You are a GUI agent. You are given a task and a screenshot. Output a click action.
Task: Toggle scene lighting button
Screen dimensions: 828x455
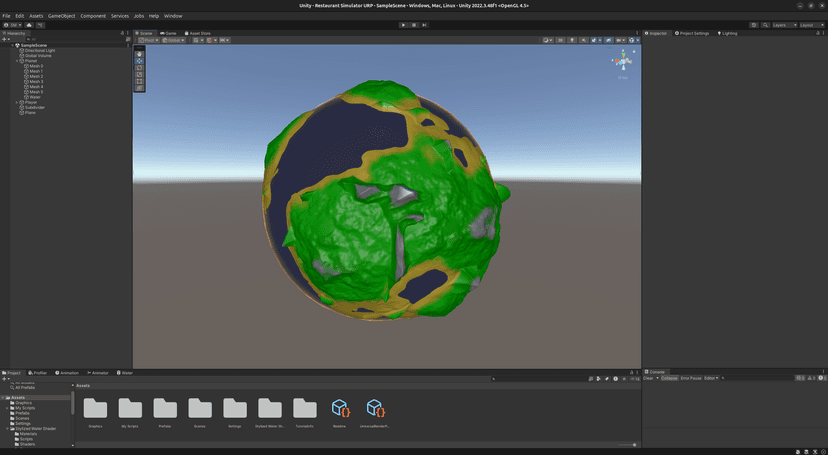pyautogui.click(x=572, y=40)
